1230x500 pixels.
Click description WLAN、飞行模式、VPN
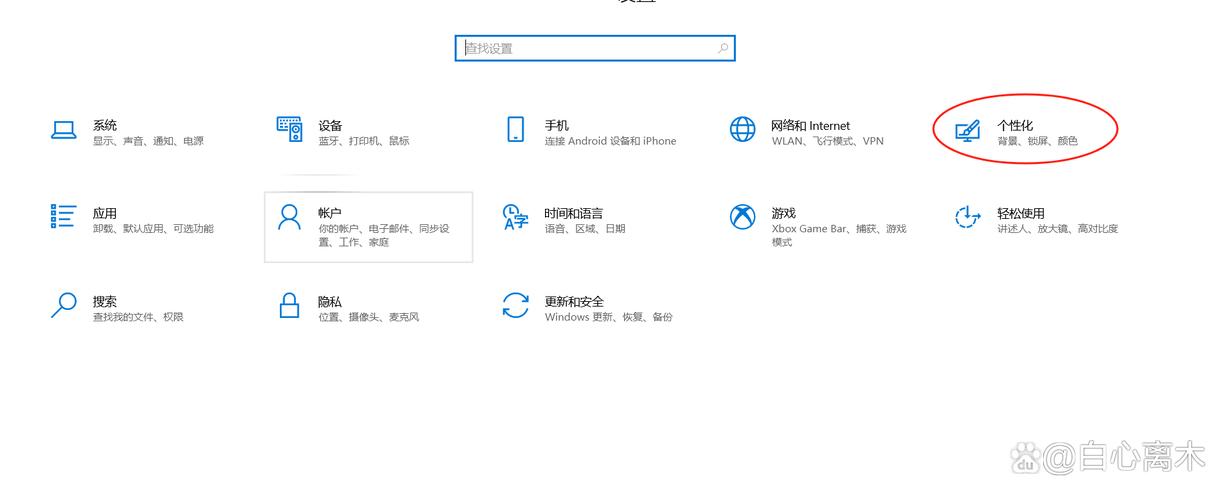pyautogui.click(x=828, y=141)
